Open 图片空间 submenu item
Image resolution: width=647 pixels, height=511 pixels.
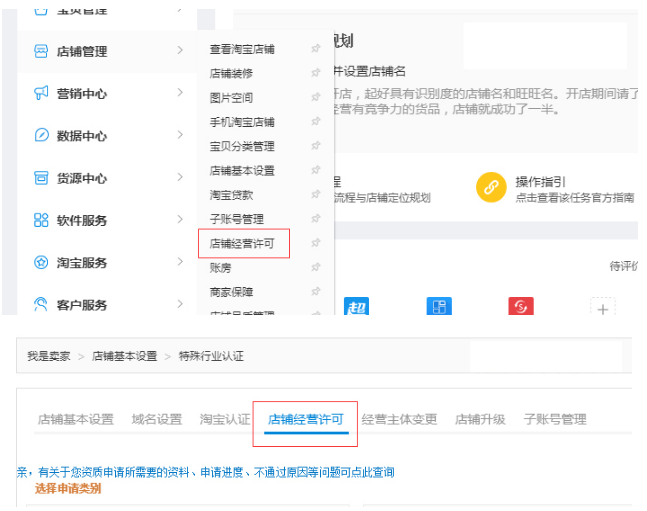click(x=231, y=98)
